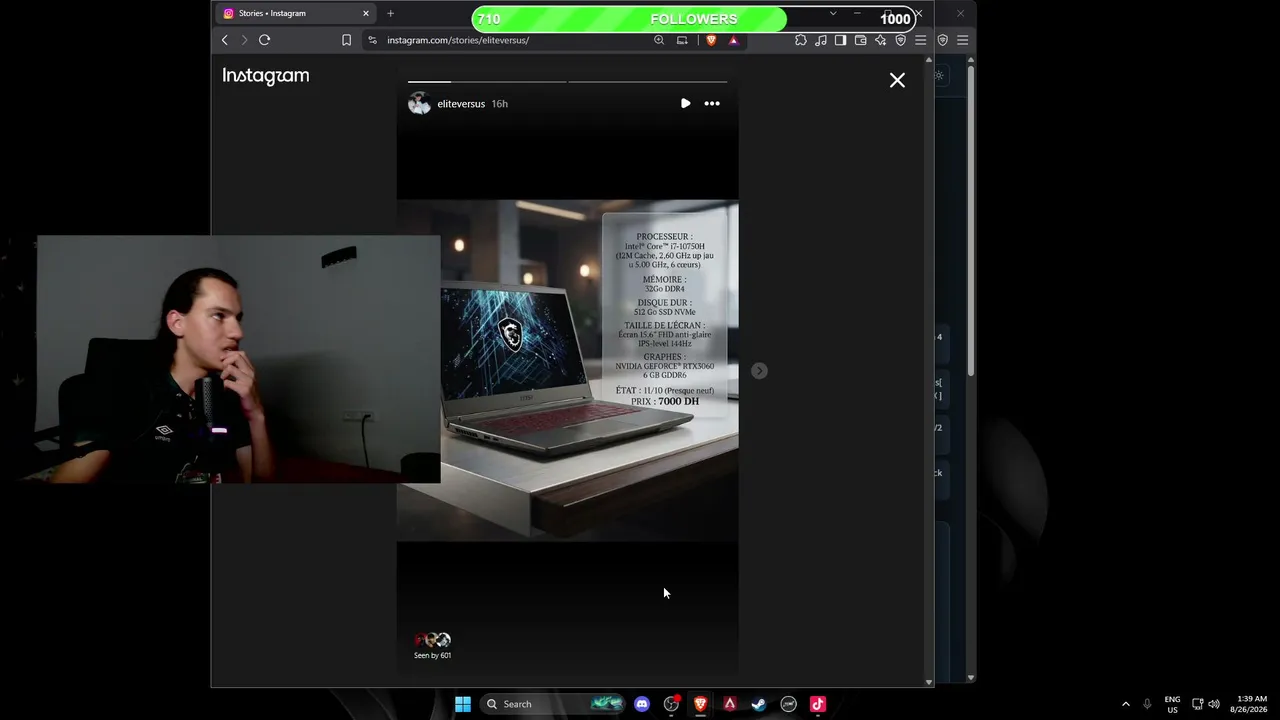Click the background window's shield icon

(x=942, y=40)
